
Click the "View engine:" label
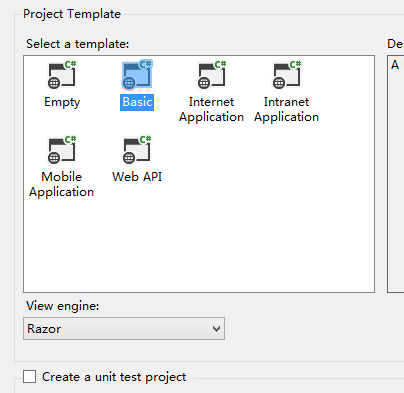pyautogui.click(x=63, y=306)
